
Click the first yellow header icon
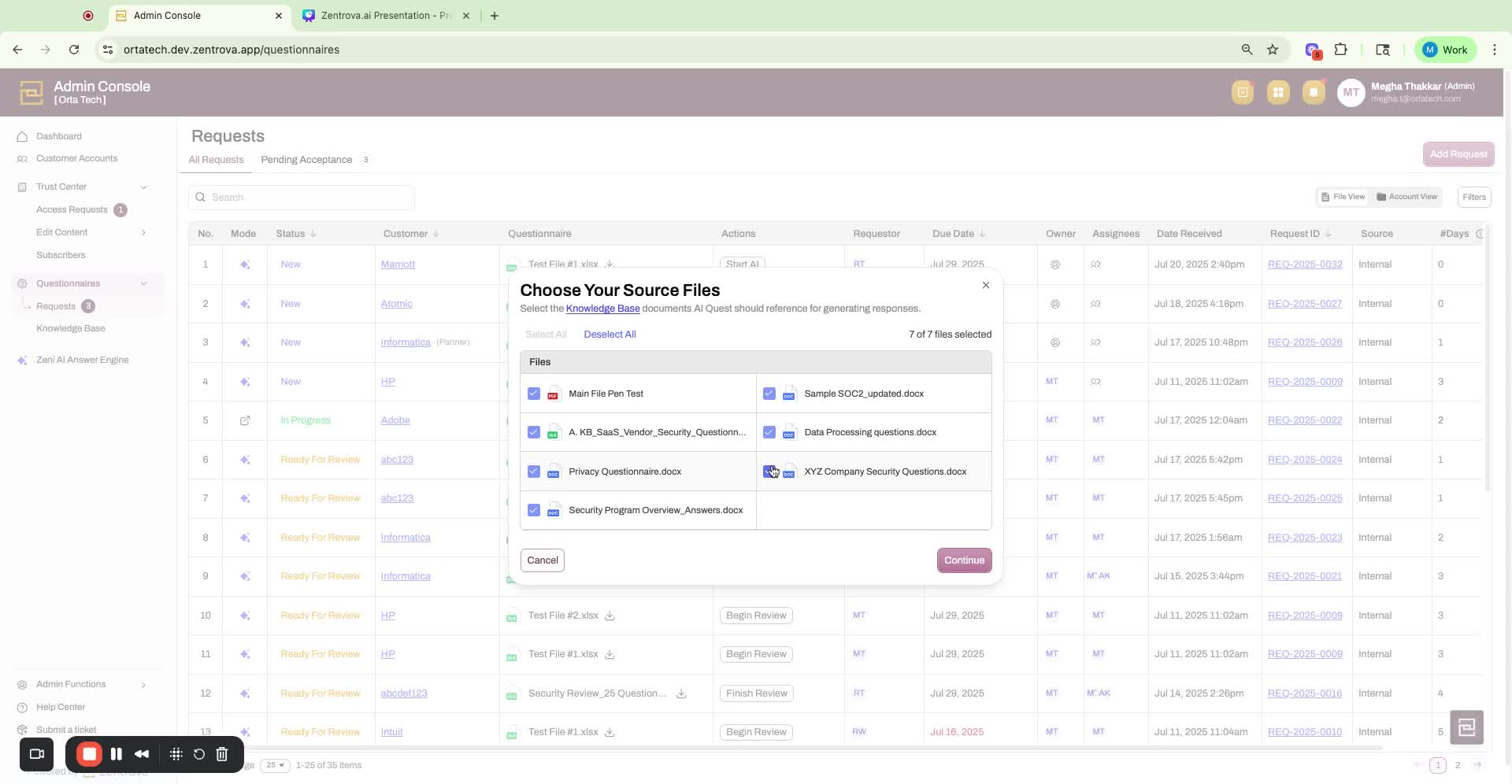click(1243, 92)
